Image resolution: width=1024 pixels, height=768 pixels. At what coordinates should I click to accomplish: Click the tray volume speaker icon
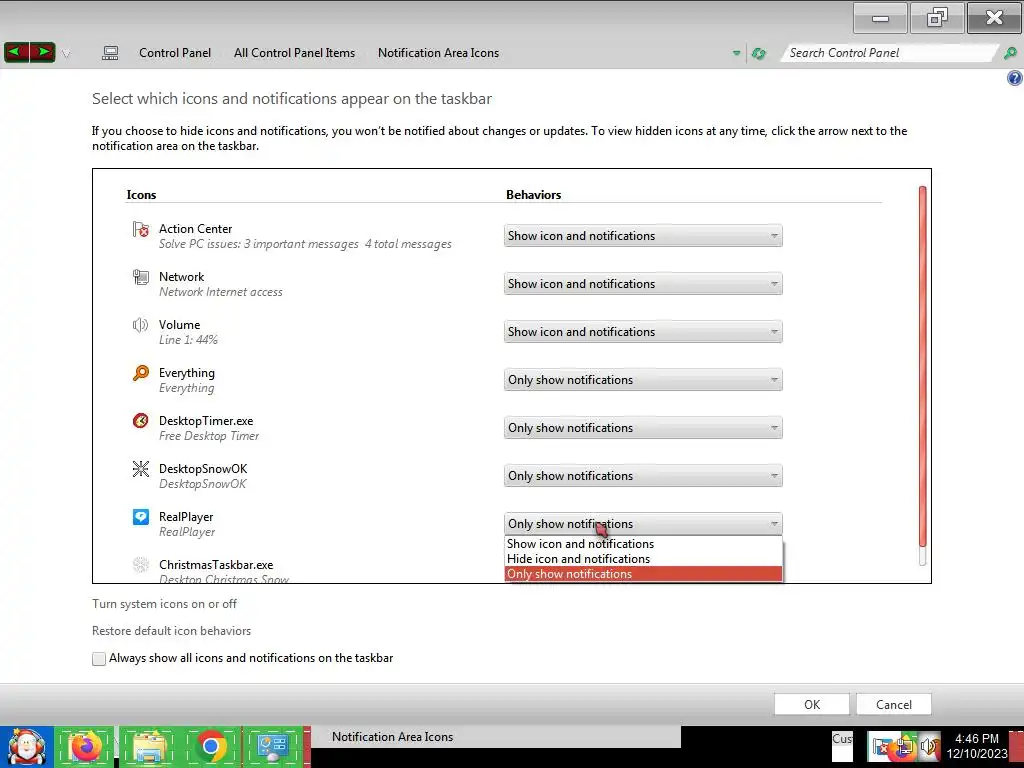tap(928, 746)
